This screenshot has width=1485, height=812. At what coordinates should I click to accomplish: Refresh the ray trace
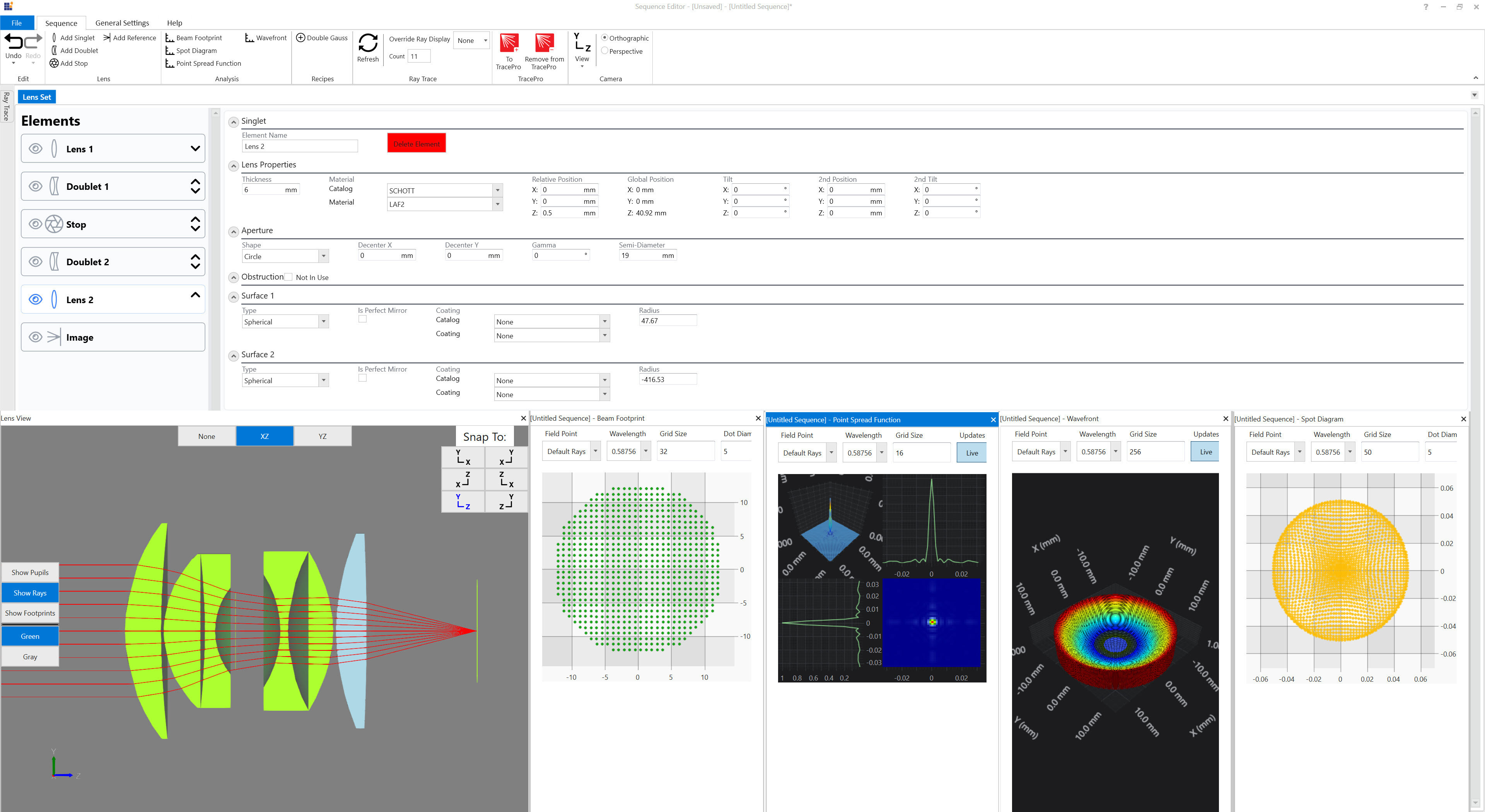368,48
